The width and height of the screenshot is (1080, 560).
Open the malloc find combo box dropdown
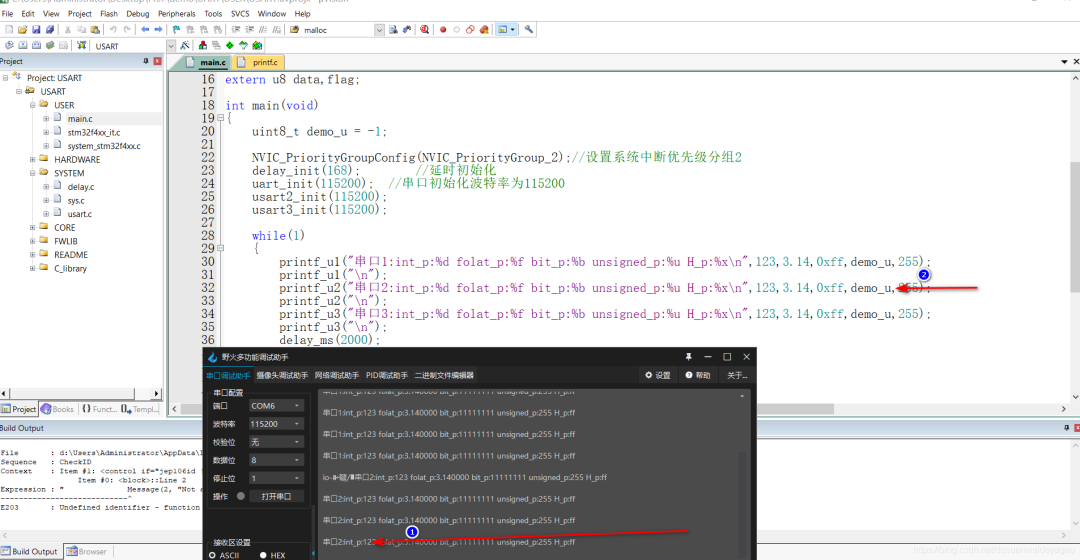pyautogui.click(x=379, y=30)
